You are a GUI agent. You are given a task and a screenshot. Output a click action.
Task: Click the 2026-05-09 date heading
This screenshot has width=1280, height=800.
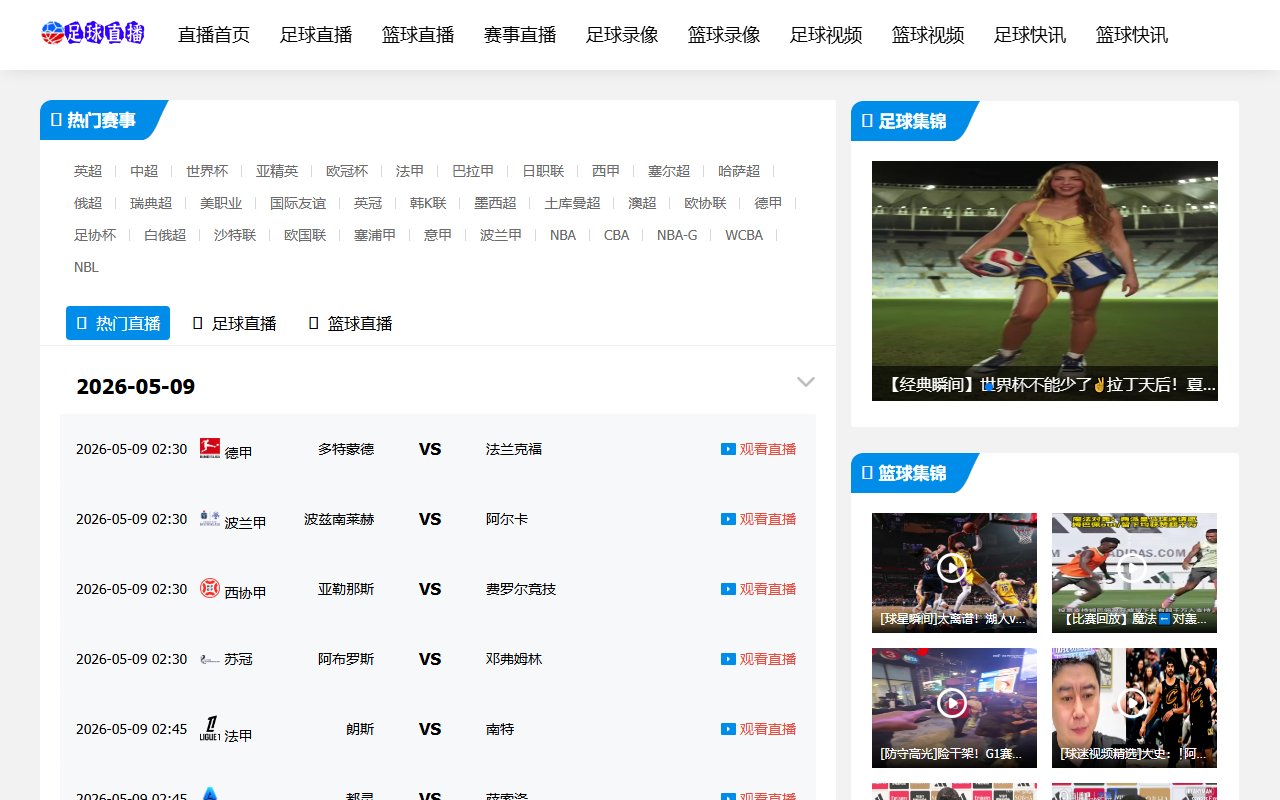[136, 387]
